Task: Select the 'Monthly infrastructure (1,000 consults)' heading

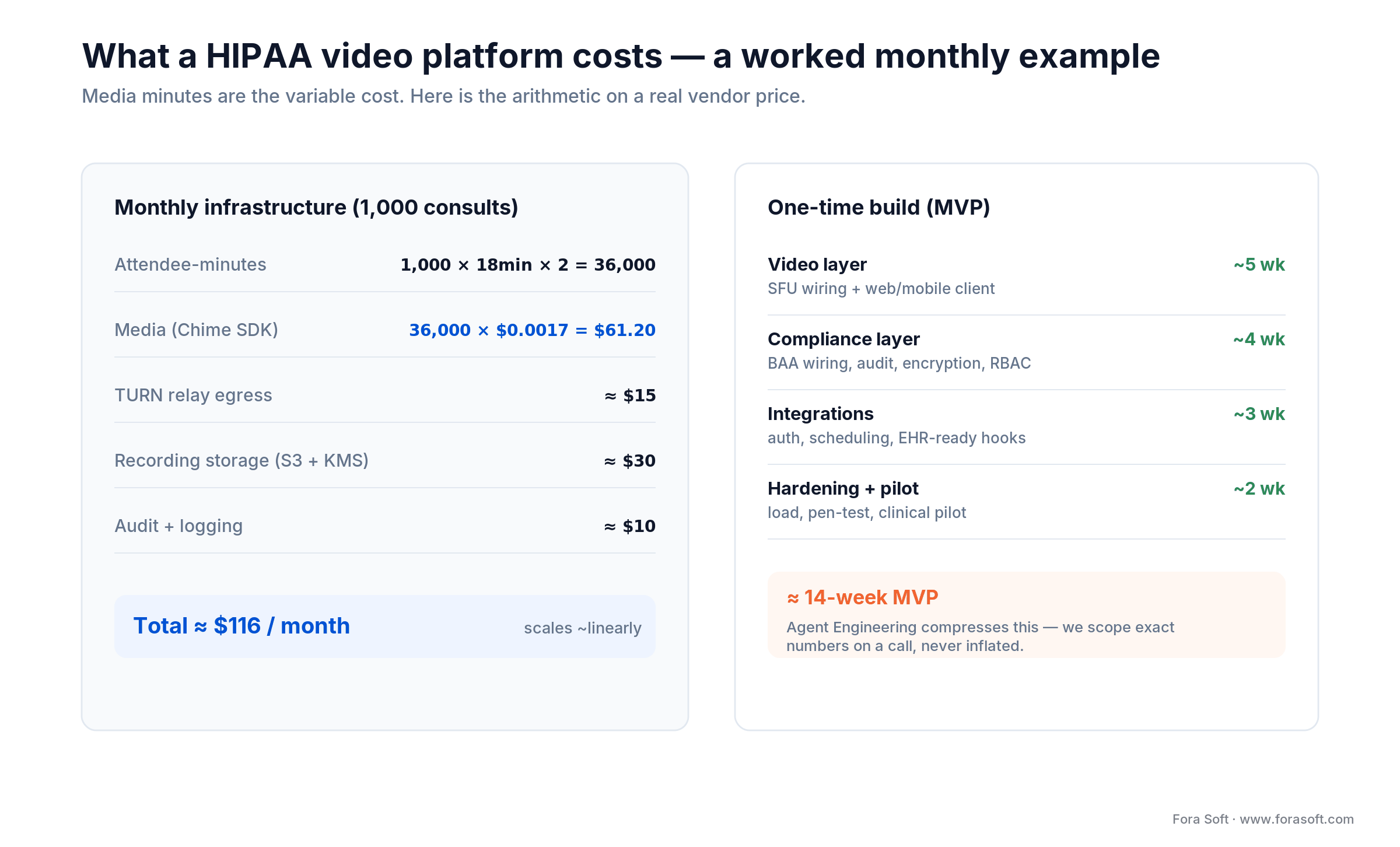Action: [x=316, y=208]
